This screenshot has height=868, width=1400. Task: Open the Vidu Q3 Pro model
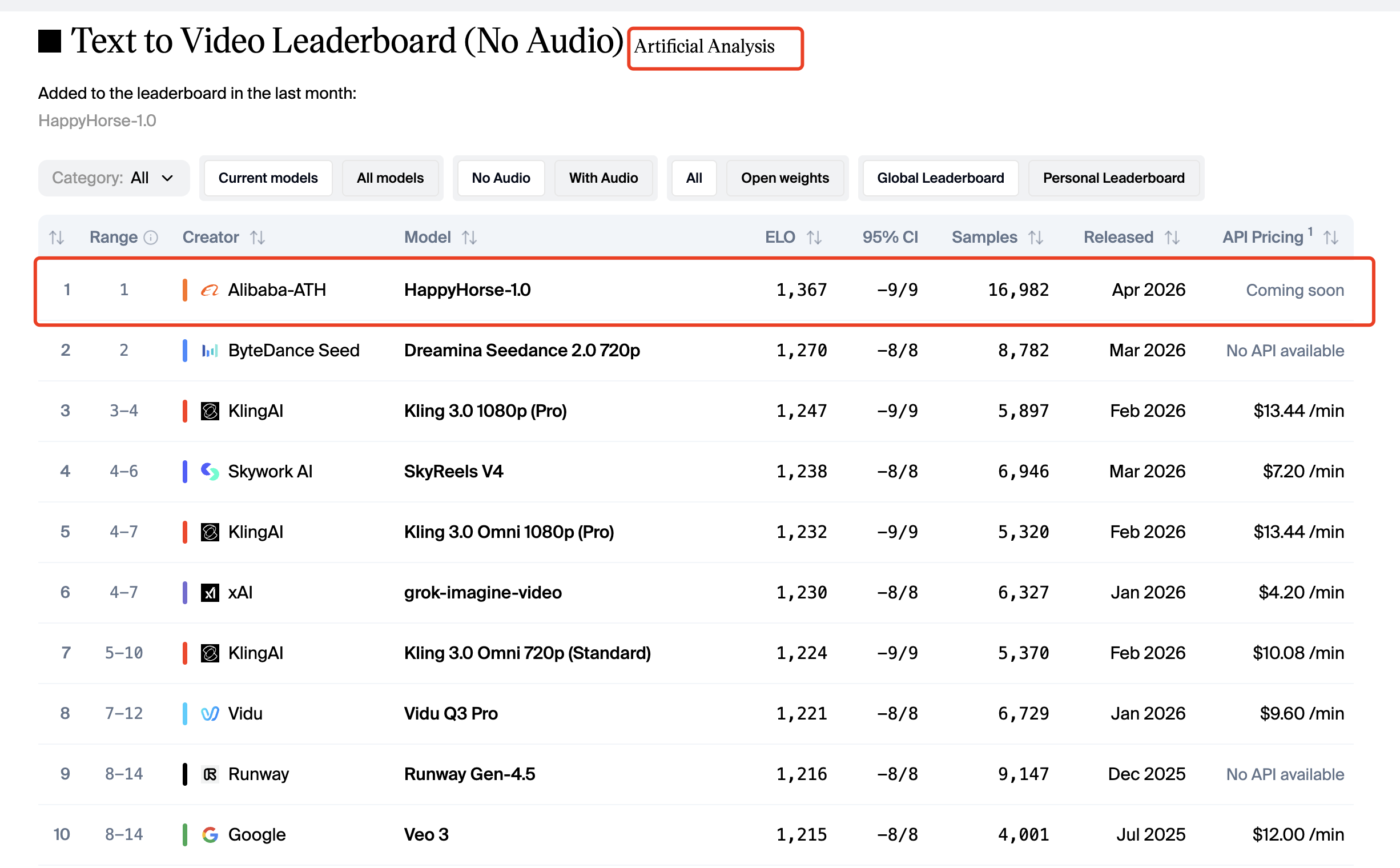pos(450,714)
